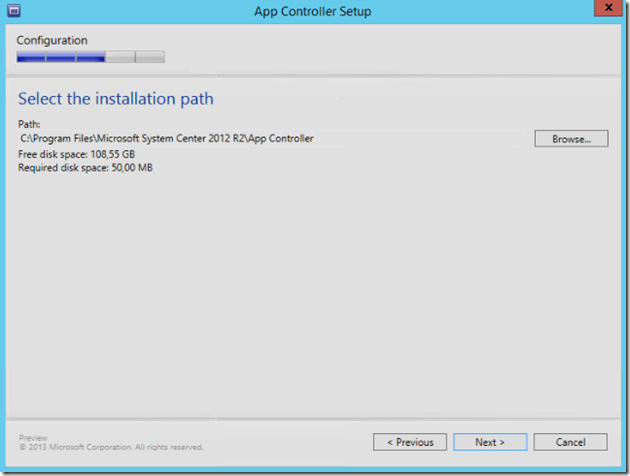Click the fourth empty progress bar segment
This screenshot has width=630, height=476.
coord(120,58)
